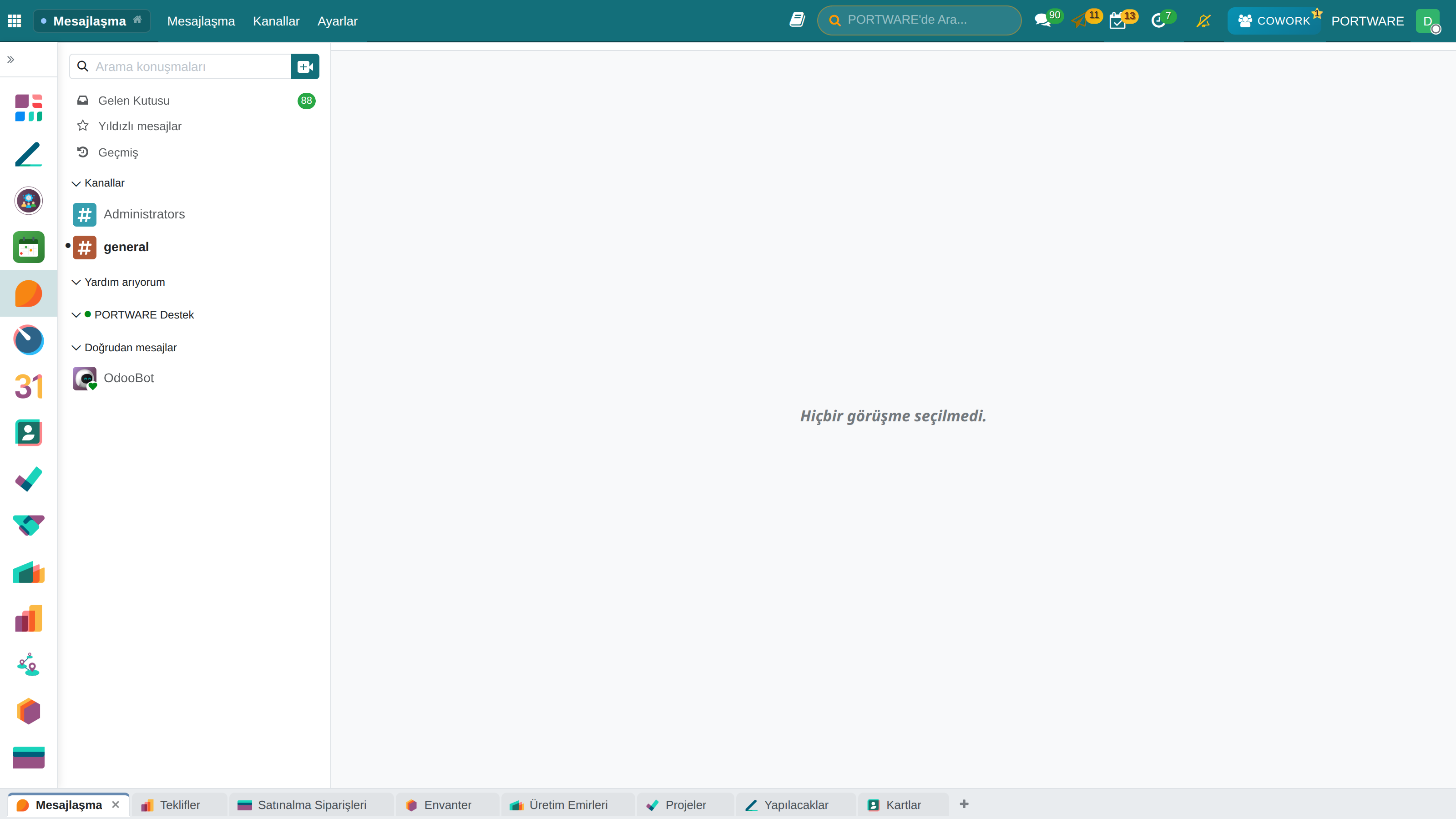
Task: Open the timer clock app icon
Action: (x=28, y=340)
